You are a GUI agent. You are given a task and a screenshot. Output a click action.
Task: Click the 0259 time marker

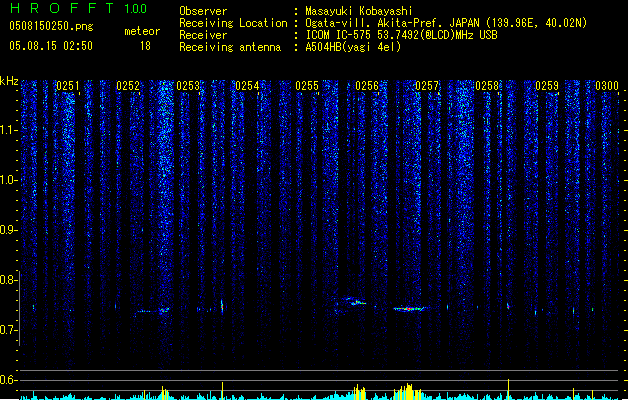tap(547, 86)
